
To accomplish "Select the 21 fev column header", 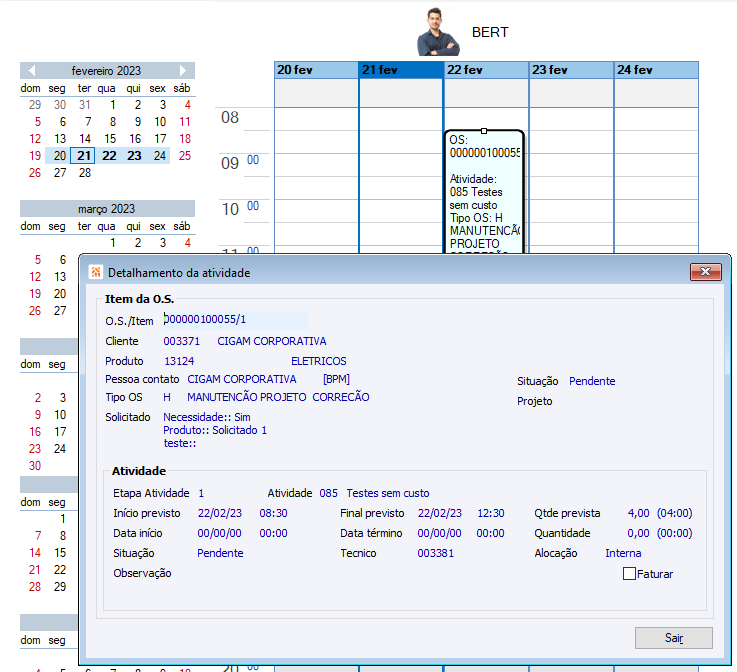I will (401, 70).
